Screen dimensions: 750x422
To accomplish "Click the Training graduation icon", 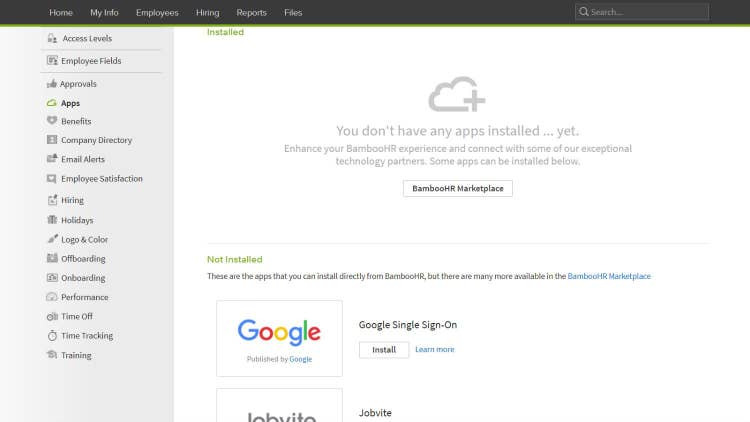I will (52, 355).
